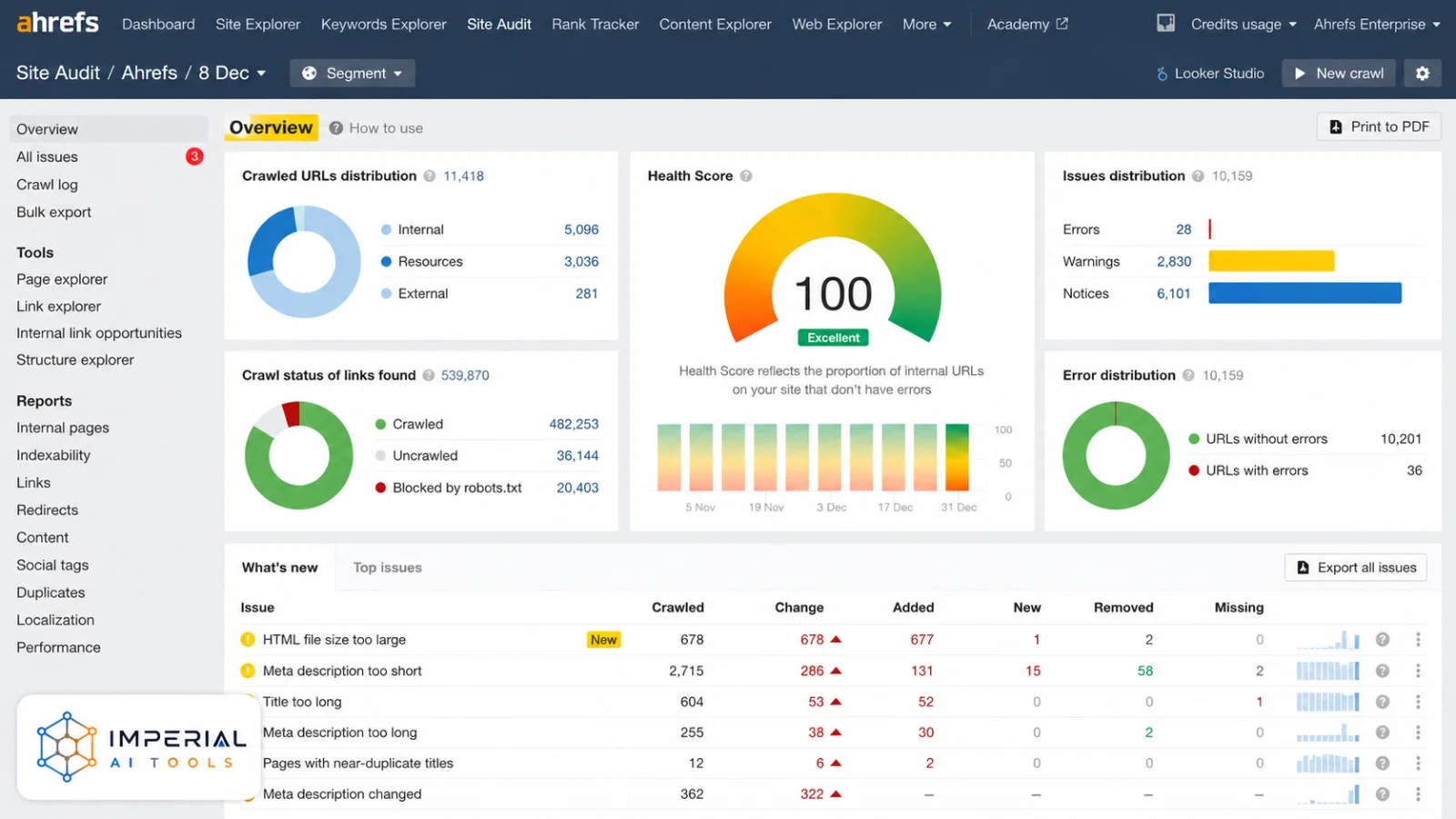This screenshot has width=1456, height=819.
Task: Click the How to use link
Action: [x=376, y=128]
